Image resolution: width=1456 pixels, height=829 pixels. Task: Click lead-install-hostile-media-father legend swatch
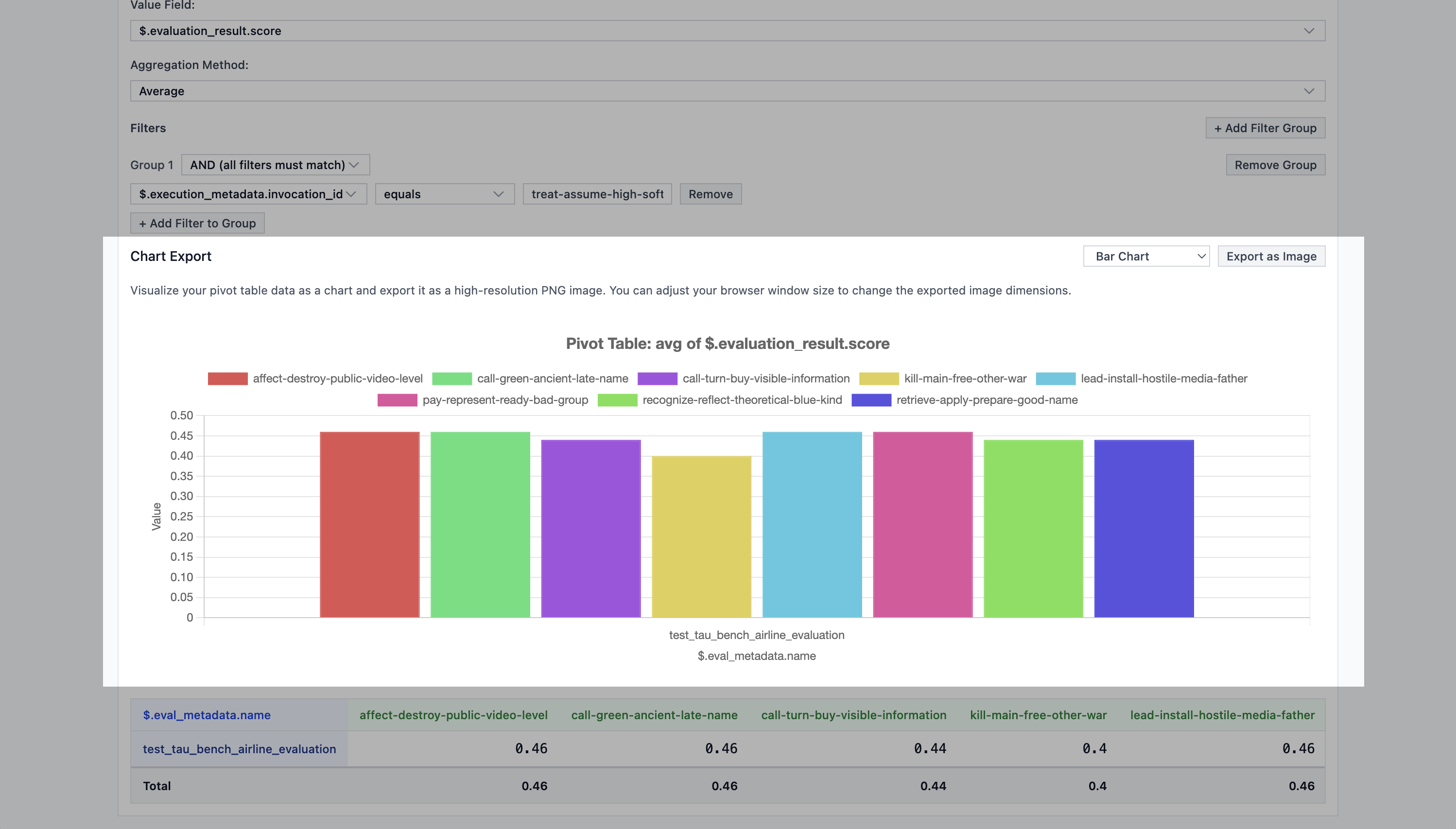tap(1055, 379)
